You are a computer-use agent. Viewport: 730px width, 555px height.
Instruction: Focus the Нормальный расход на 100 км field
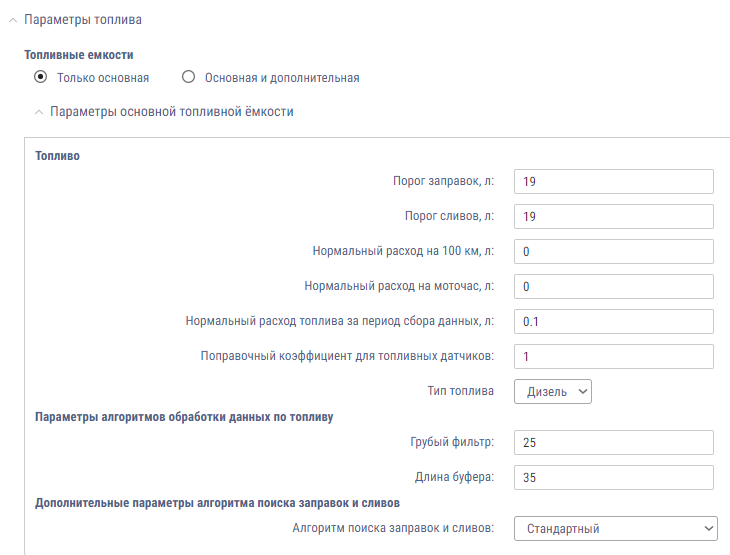pos(613,251)
